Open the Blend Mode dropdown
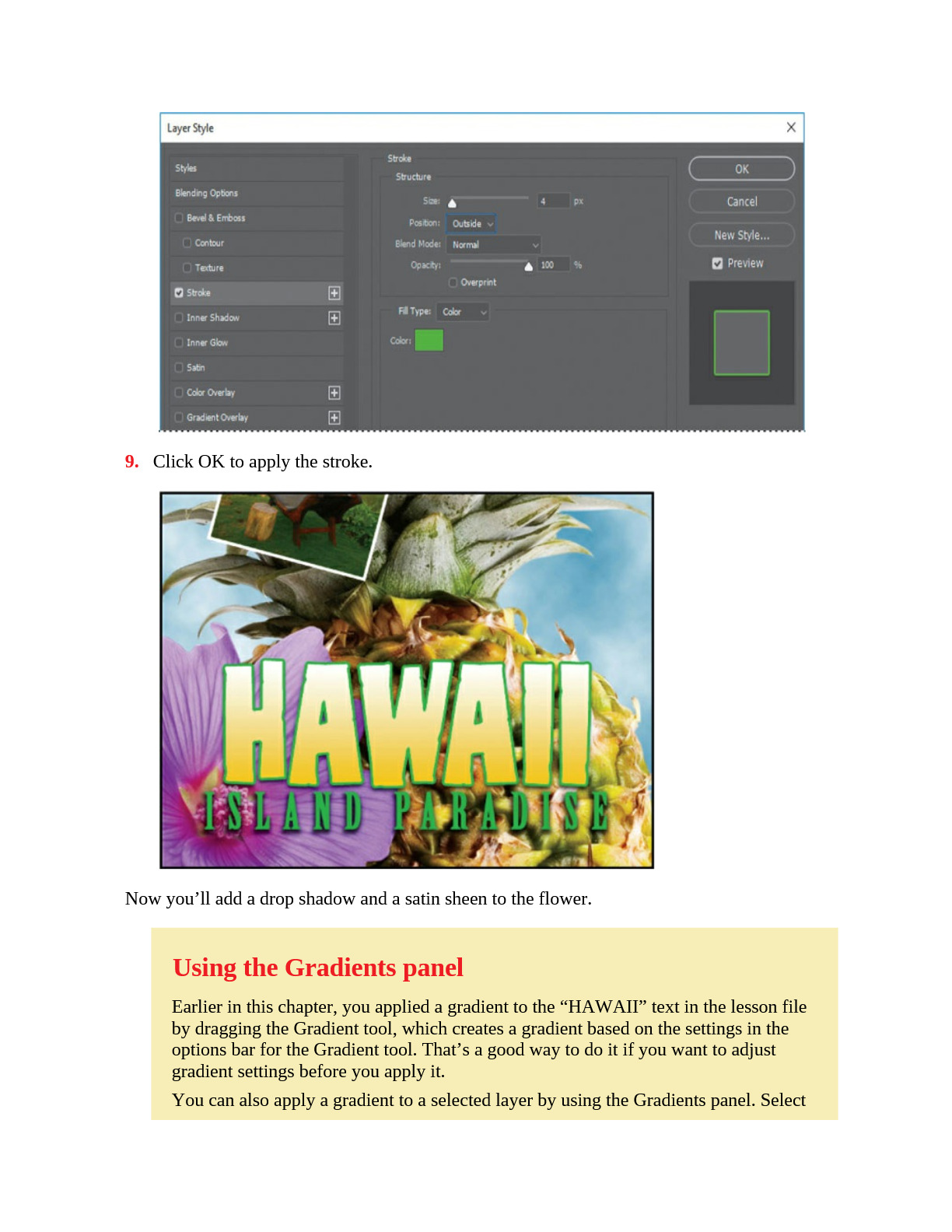 click(x=494, y=245)
